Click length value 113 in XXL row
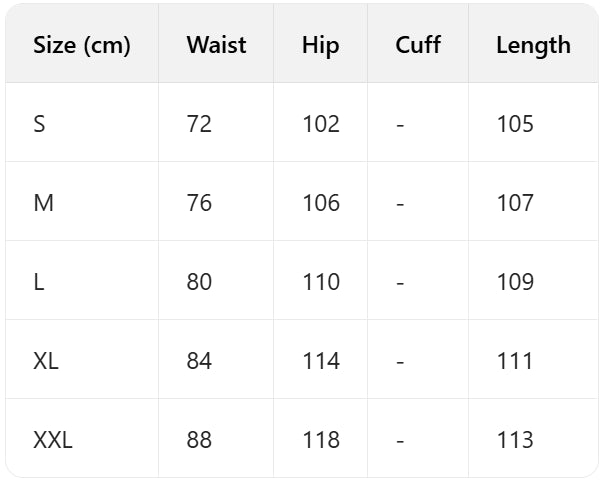Screen dimensions: 614x480 (515, 440)
